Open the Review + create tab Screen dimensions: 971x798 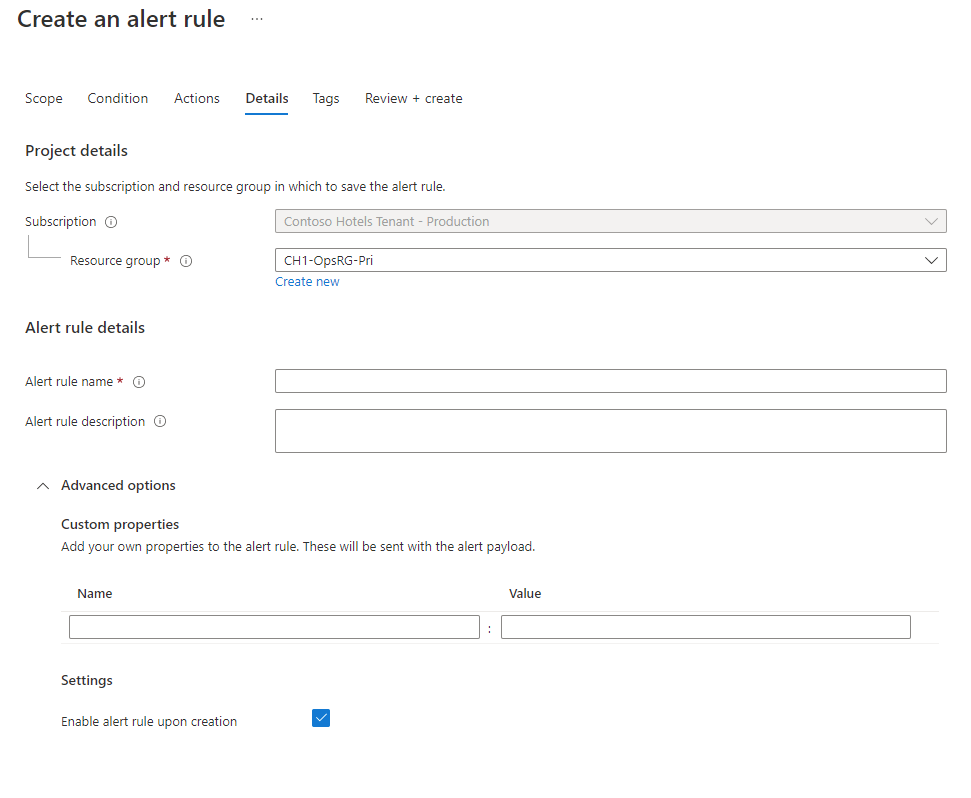click(414, 98)
